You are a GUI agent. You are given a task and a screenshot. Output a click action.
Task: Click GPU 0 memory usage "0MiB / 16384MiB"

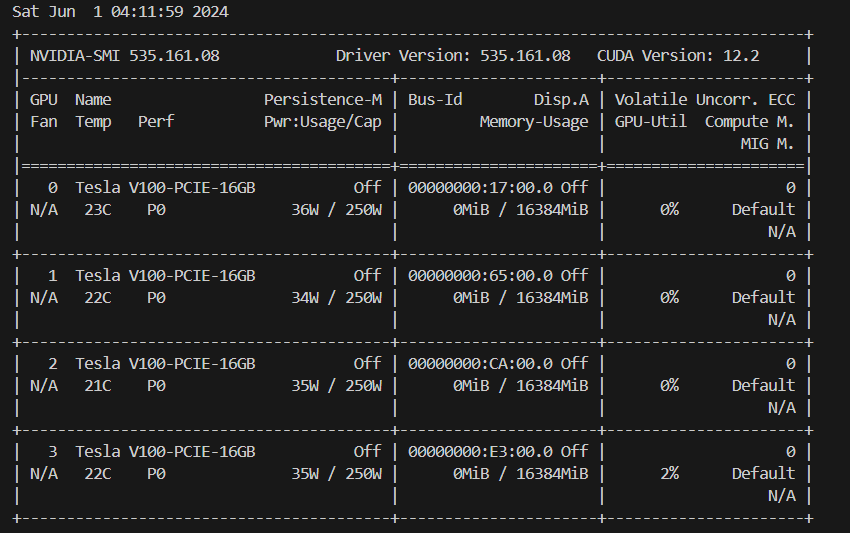[521, 210]
